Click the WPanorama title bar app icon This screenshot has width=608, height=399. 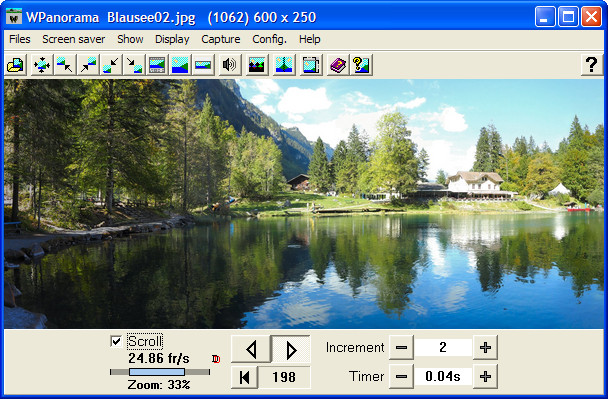pyautogui.click(x=14, y=17)
